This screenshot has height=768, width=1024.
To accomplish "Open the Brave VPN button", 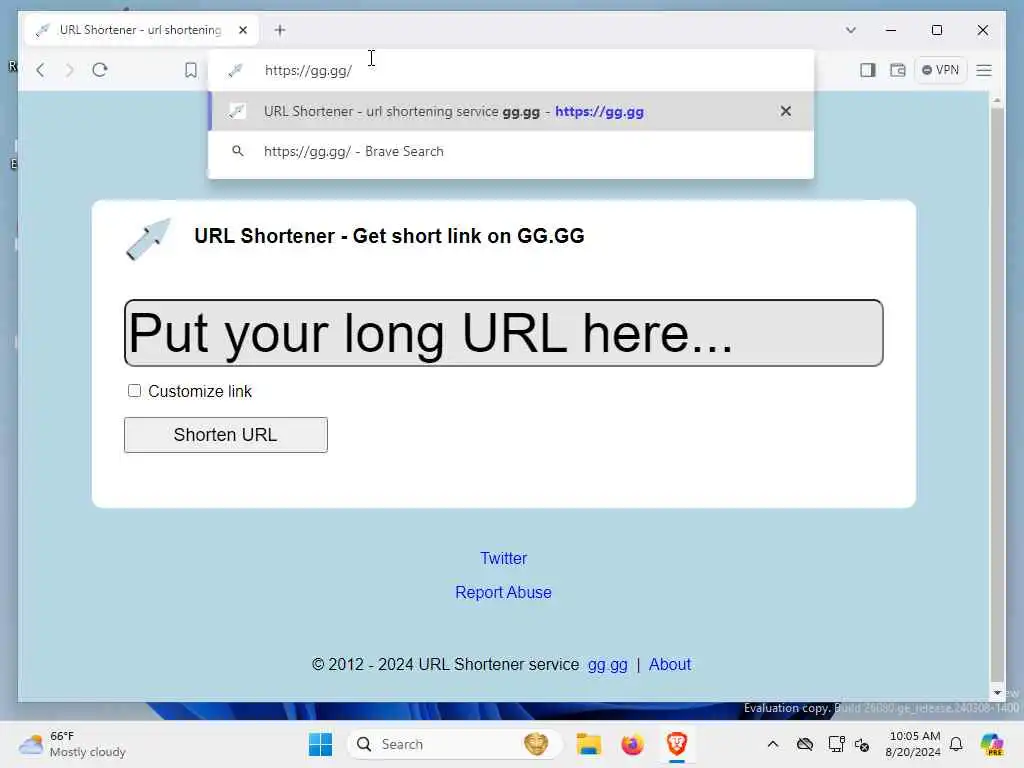I will 940,70.
